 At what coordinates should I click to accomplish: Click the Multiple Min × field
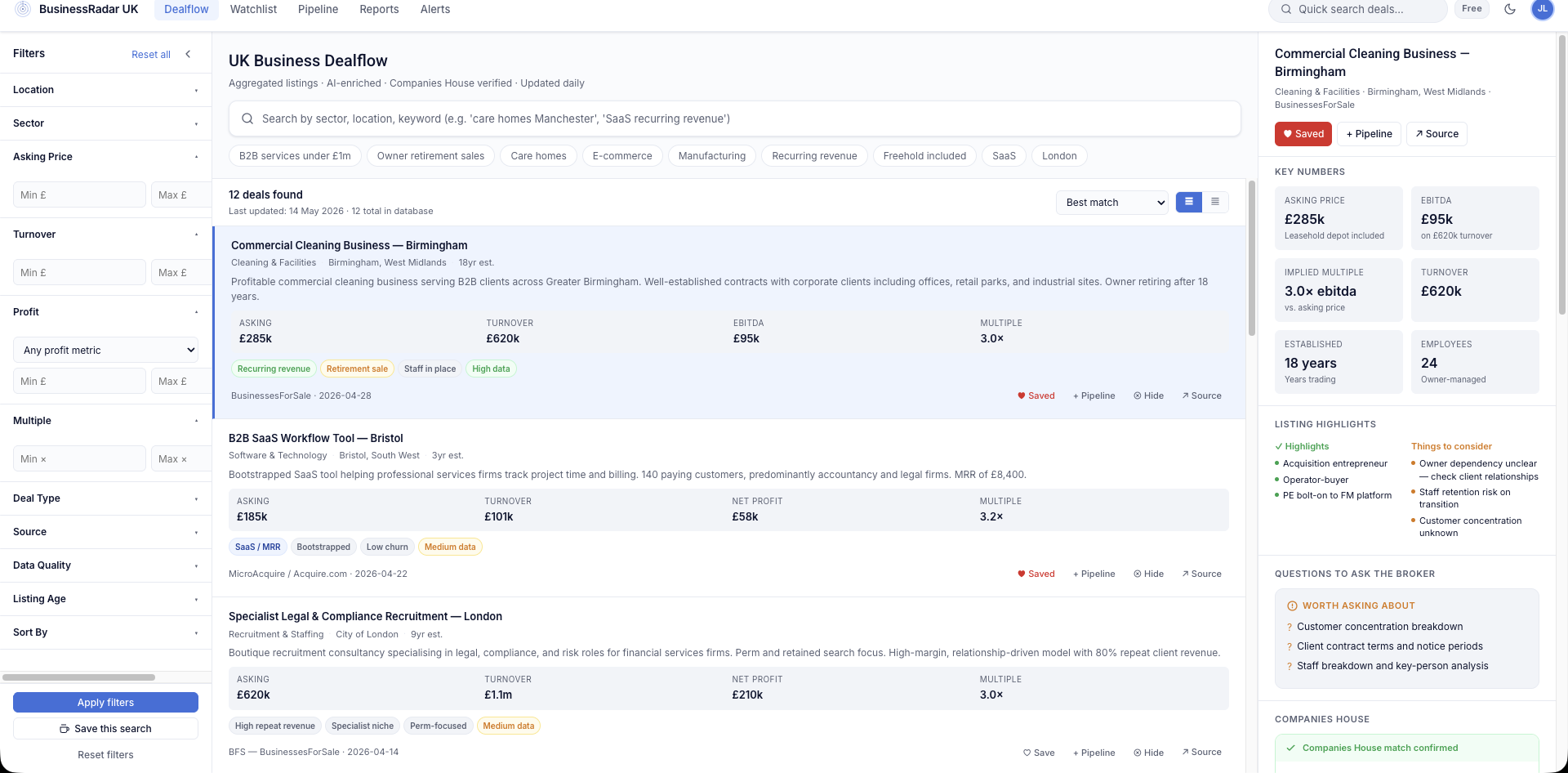79,458
